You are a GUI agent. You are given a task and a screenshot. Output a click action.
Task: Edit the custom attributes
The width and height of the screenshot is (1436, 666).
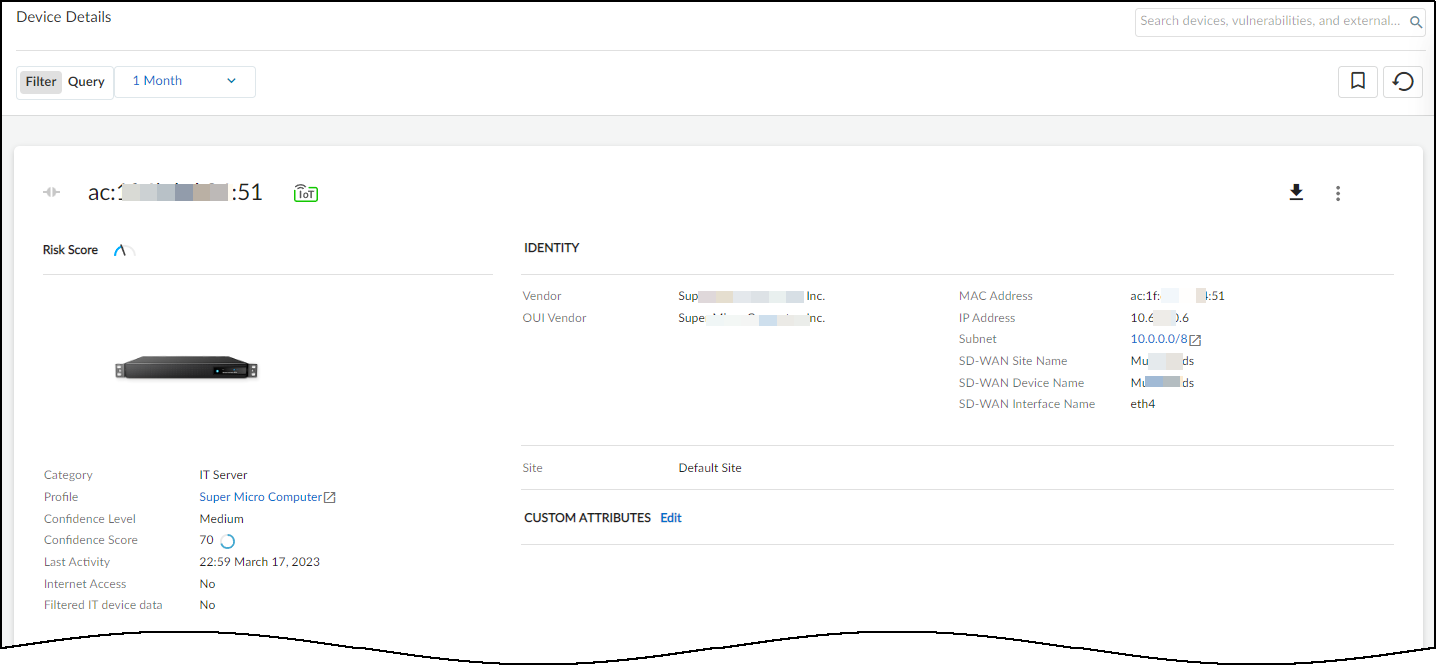(x=671, y=518)
